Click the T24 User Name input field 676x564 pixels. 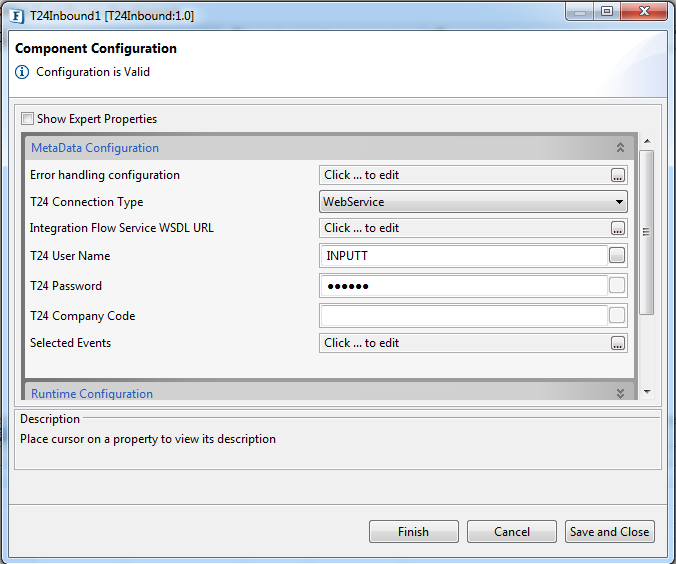[x=464, y=255]
